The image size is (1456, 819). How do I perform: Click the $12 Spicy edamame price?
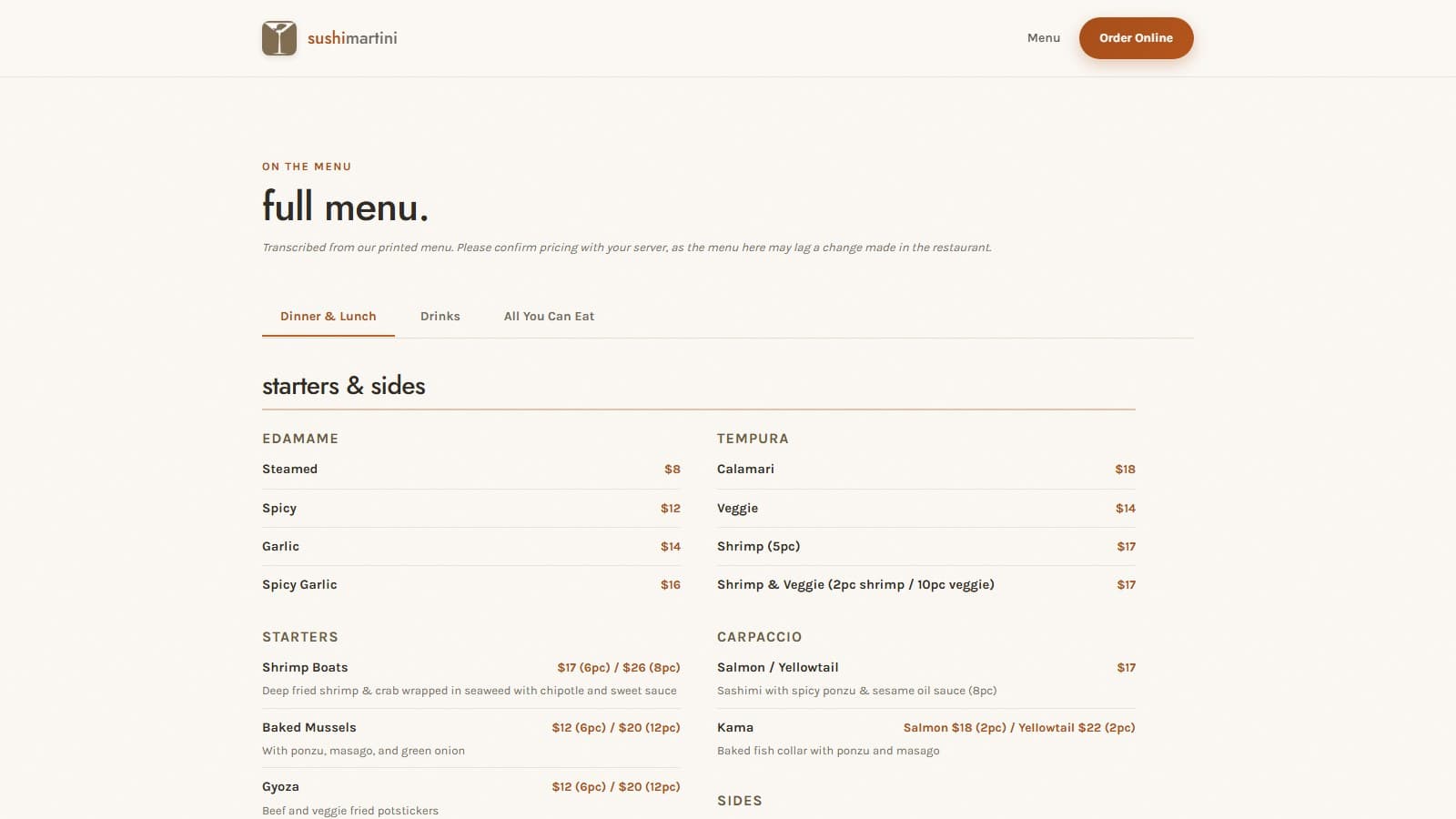tap(671, 509)
